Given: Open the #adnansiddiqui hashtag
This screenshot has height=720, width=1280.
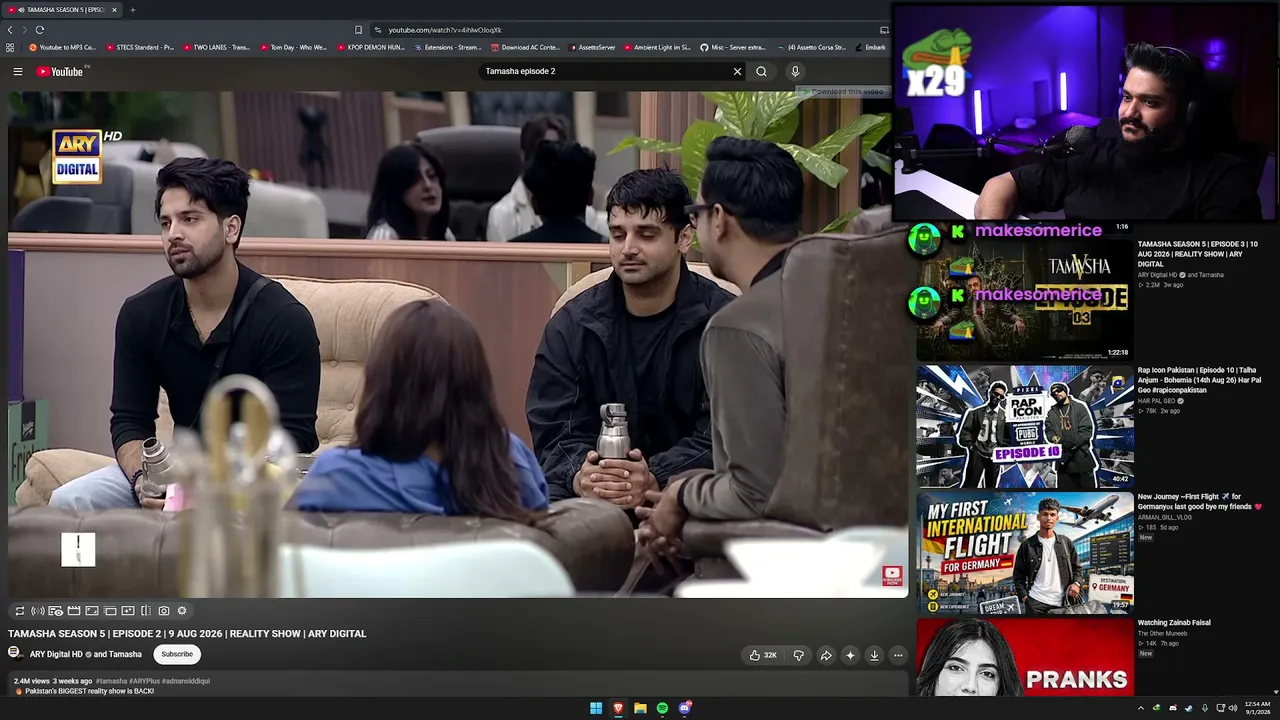Looking at the screenshot, I should pyautogui.click(x=185, y=681).
